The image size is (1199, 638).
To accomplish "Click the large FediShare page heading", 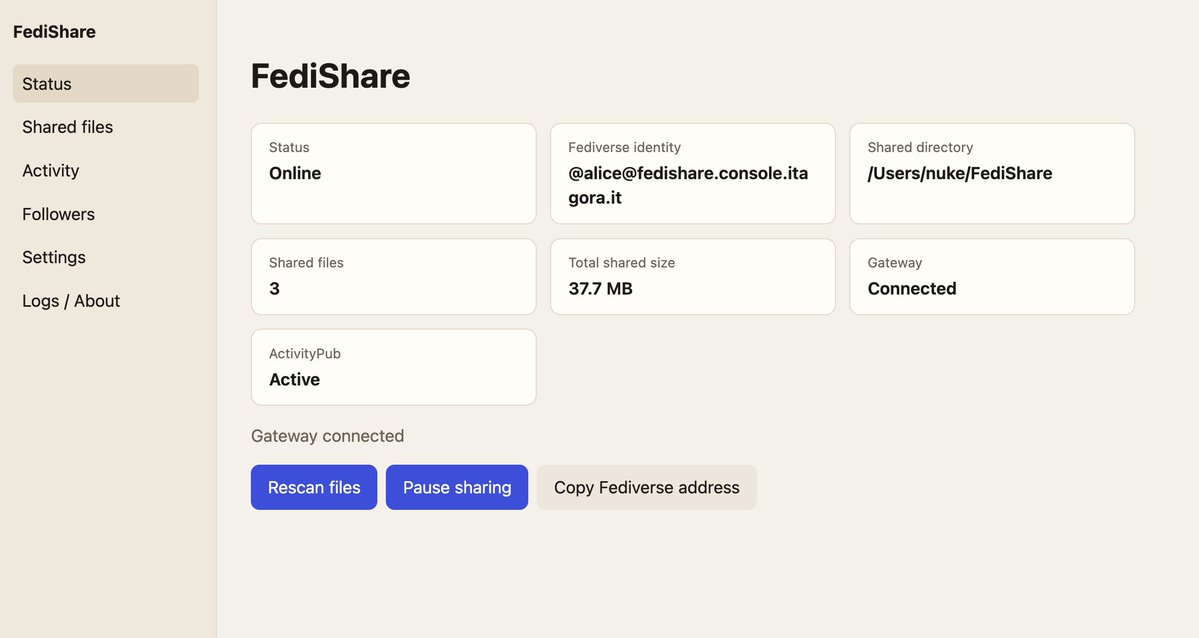I will [x=330, y=76].
